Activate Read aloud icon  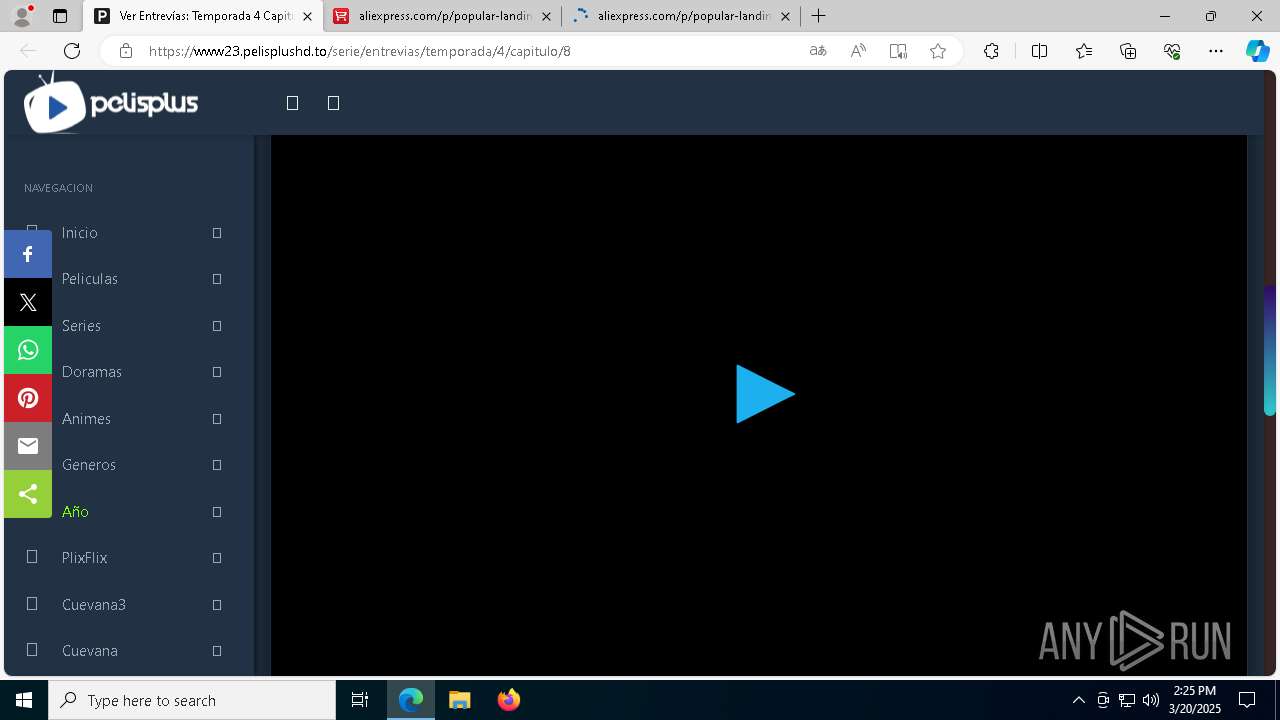click(858, 51)
